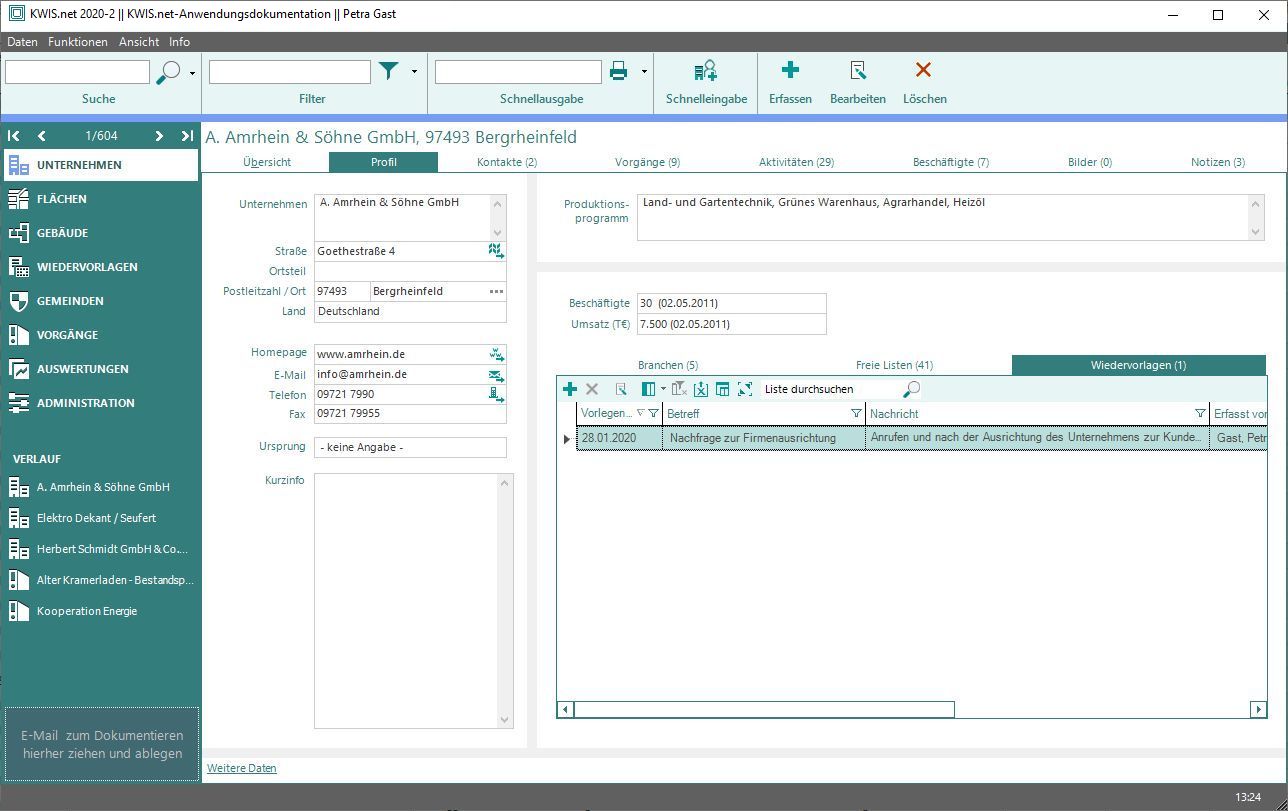Open the Info menu
Viewport: 1288px width, 811px height.
tap(179, 42)
